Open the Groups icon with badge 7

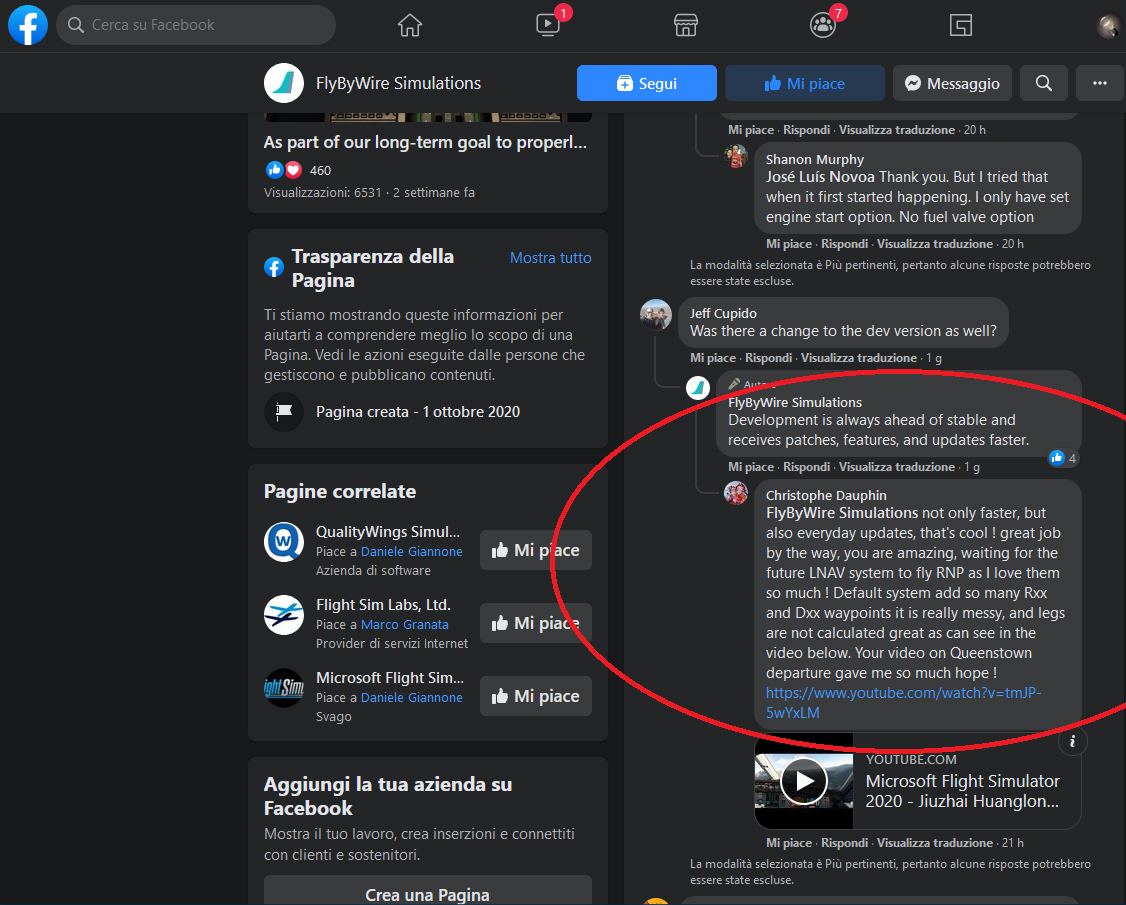tap(823, 25)
